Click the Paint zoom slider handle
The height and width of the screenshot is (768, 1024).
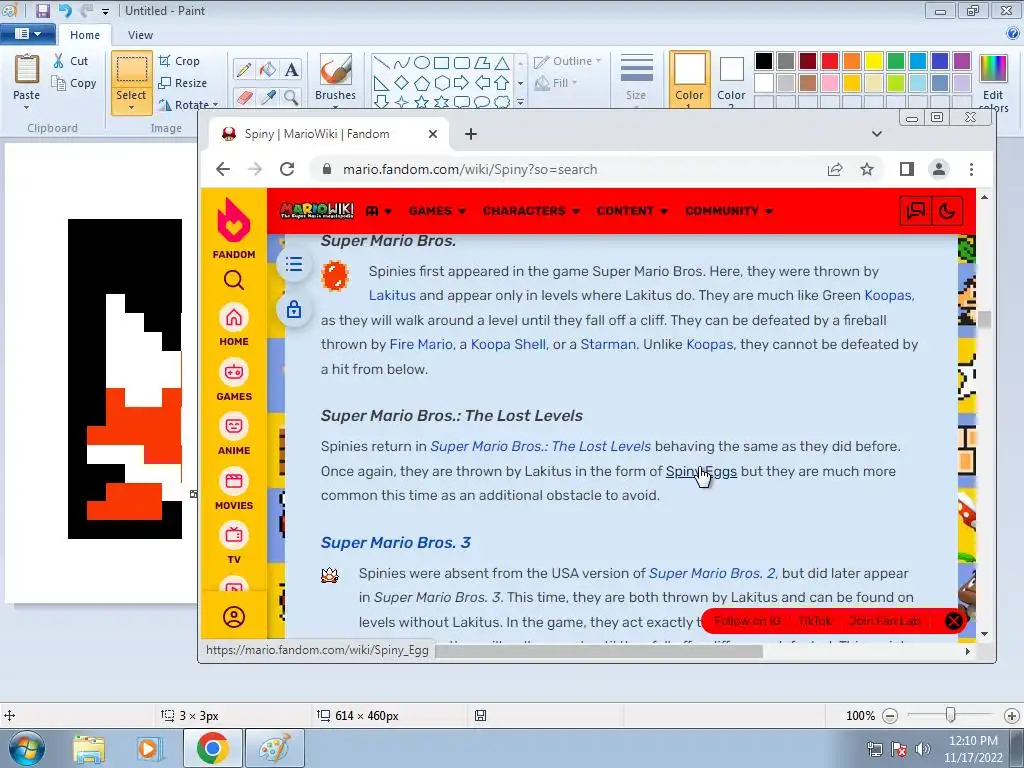[x=950, y=715]
